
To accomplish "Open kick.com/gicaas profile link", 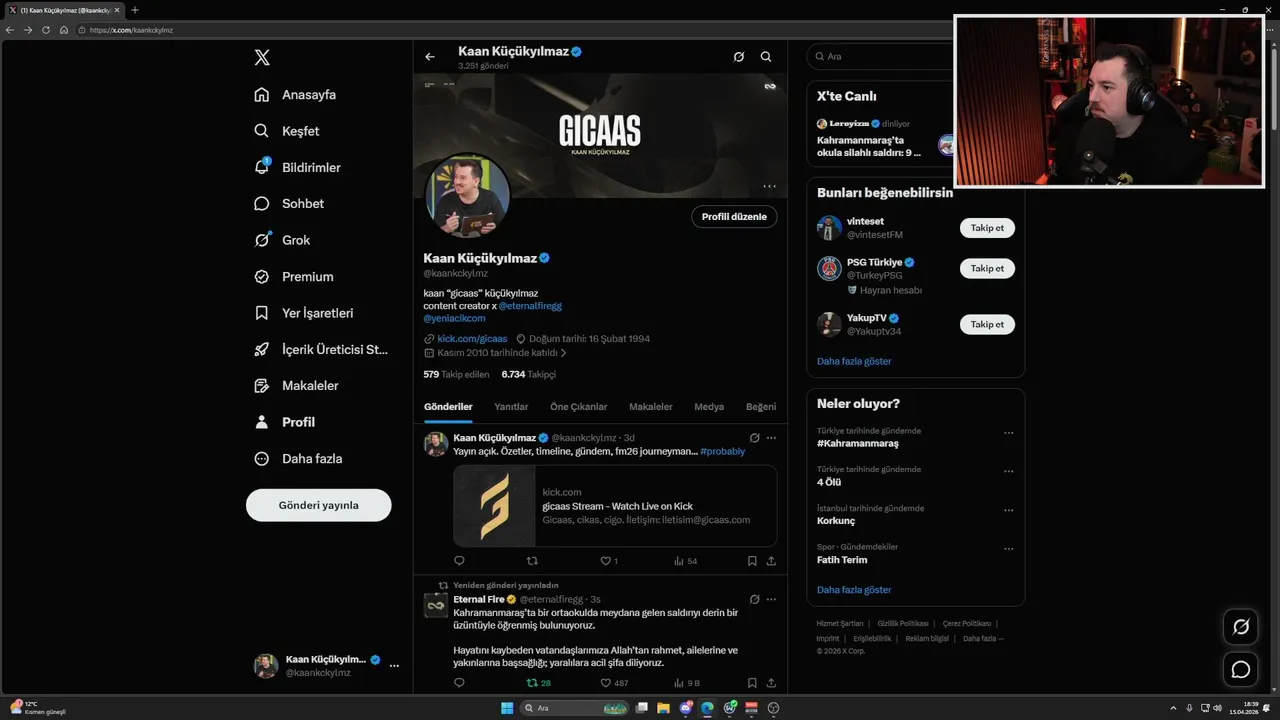I will pos(472,339).
